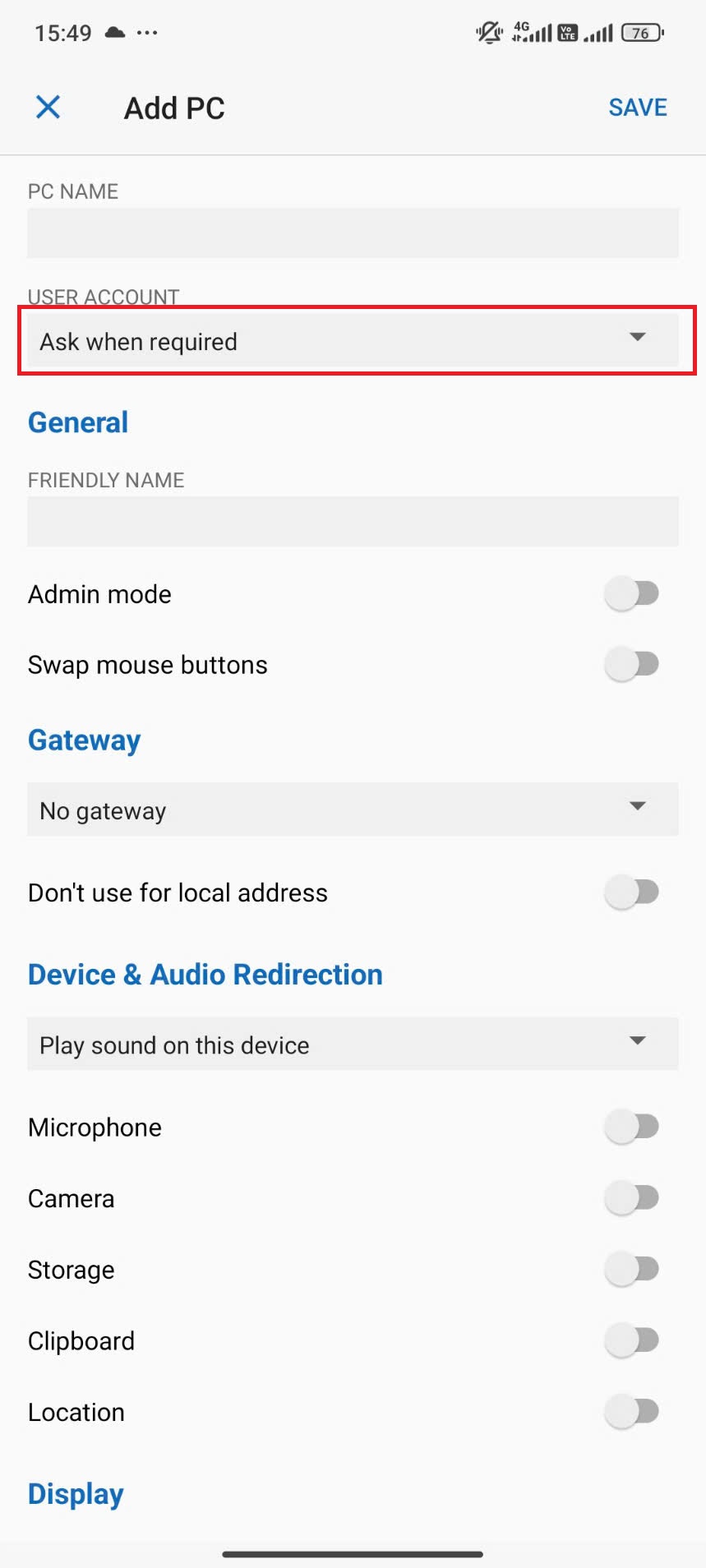Enable Admin mode switch
The image size is (706, 1568).
632,593
